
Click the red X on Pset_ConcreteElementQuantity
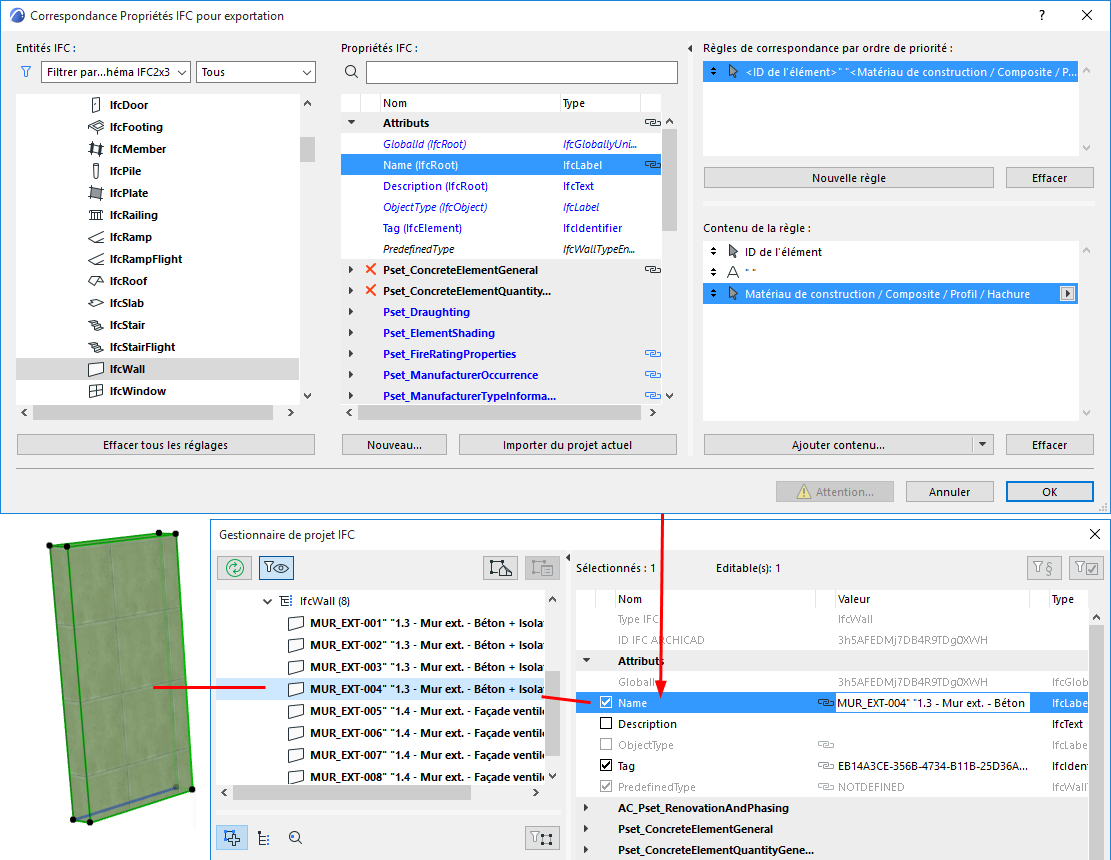[371, 290]
